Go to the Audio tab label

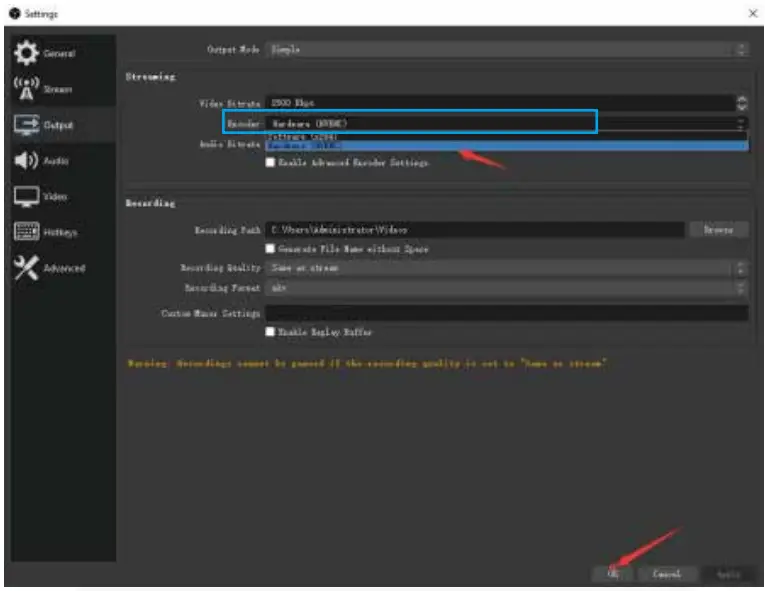[x=56, y=161]
